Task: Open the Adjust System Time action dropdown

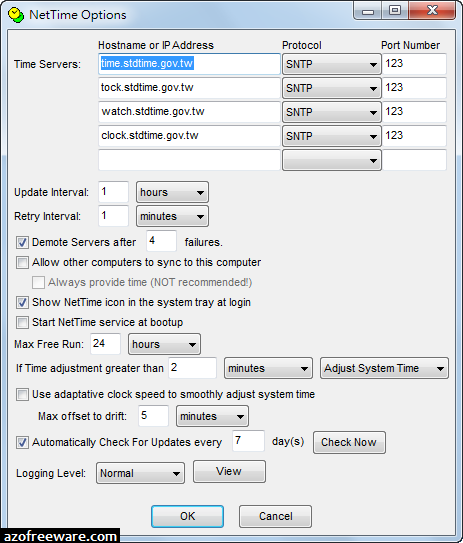Action: click(384, 368)
